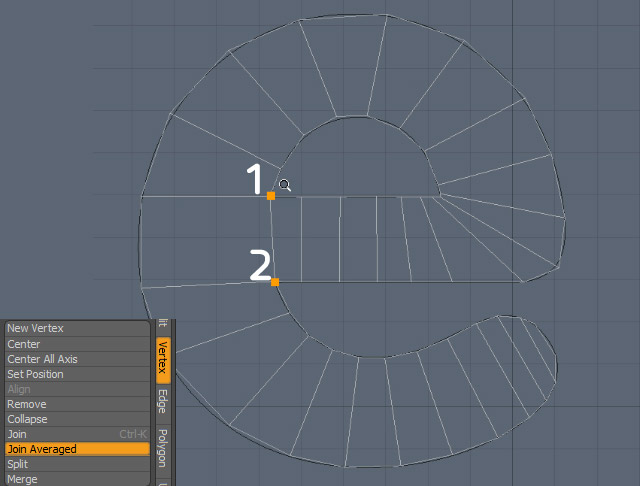Switch to the Edge tab
This screenshot has height=486, width=640.
[x=163, y=402]
